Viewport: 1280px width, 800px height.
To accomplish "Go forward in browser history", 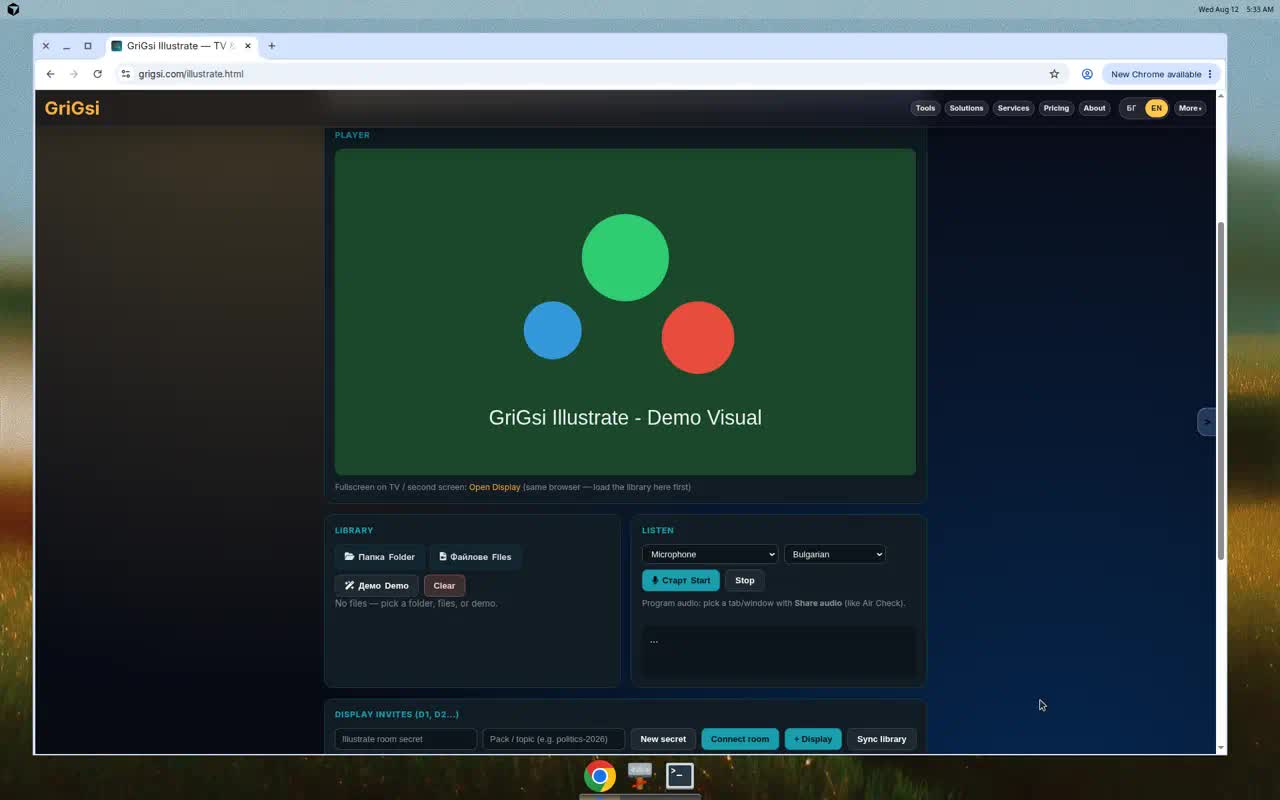I will [x=74, y=74].
